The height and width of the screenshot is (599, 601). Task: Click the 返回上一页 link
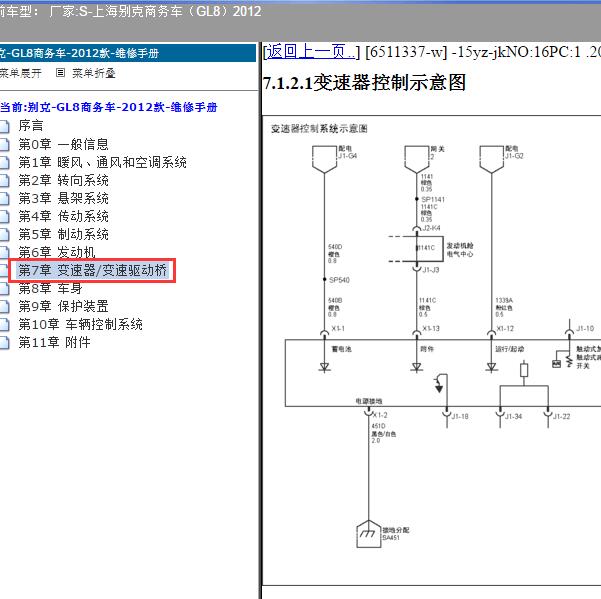[x=310, y=51]
